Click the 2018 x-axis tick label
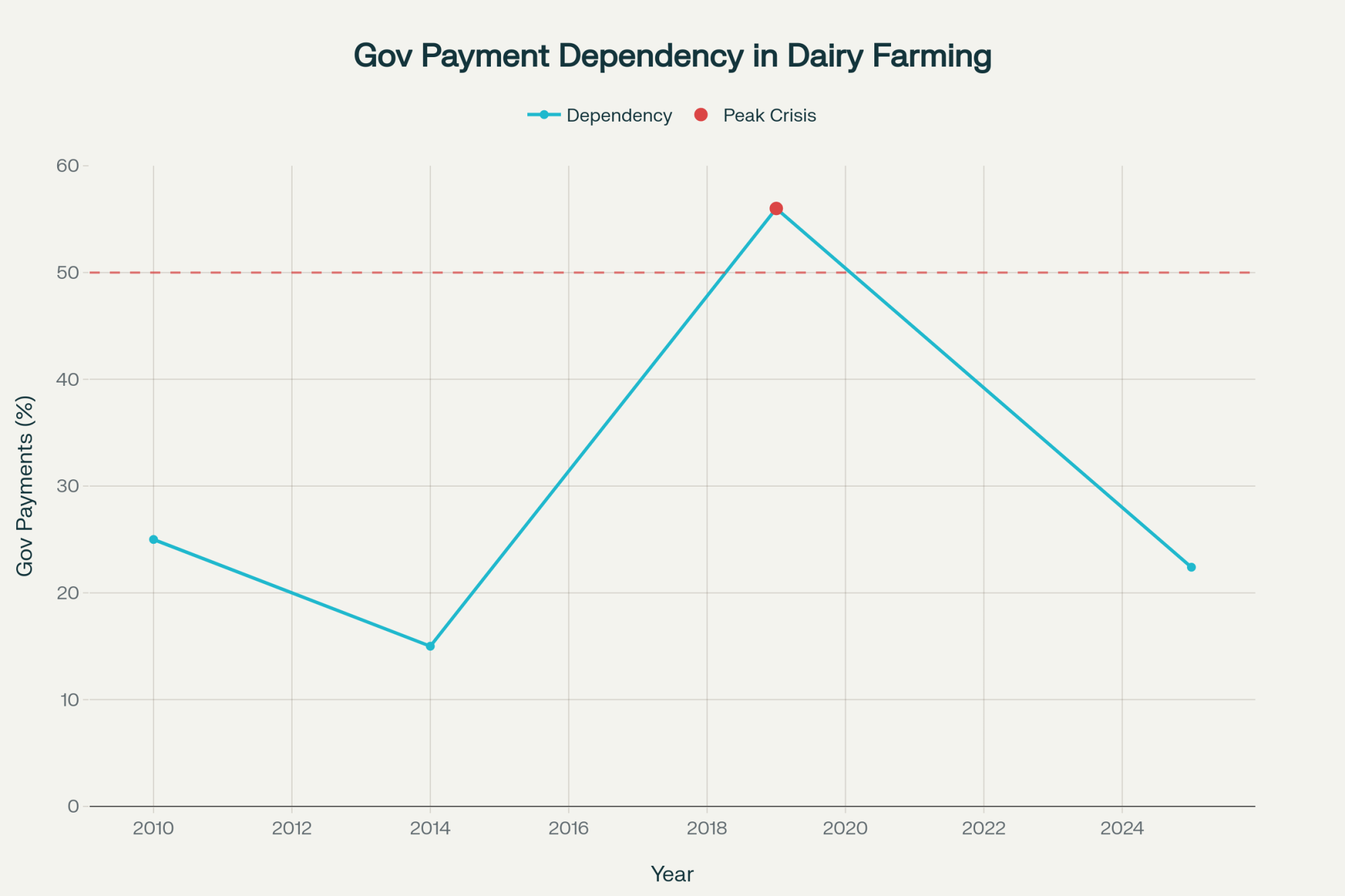The image size is (1345, 896). click(x=707, y=828)
